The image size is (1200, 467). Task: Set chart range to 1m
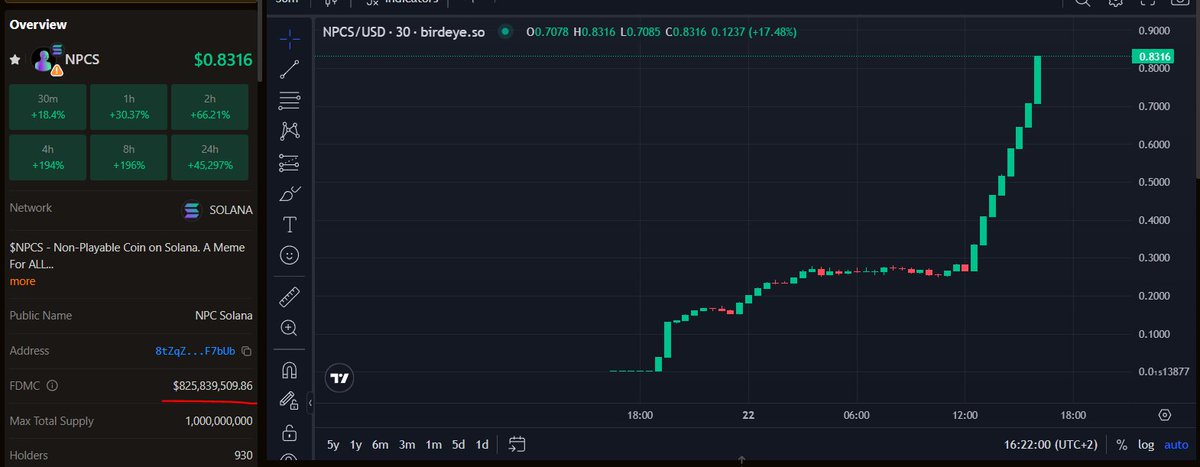point(433,444)
